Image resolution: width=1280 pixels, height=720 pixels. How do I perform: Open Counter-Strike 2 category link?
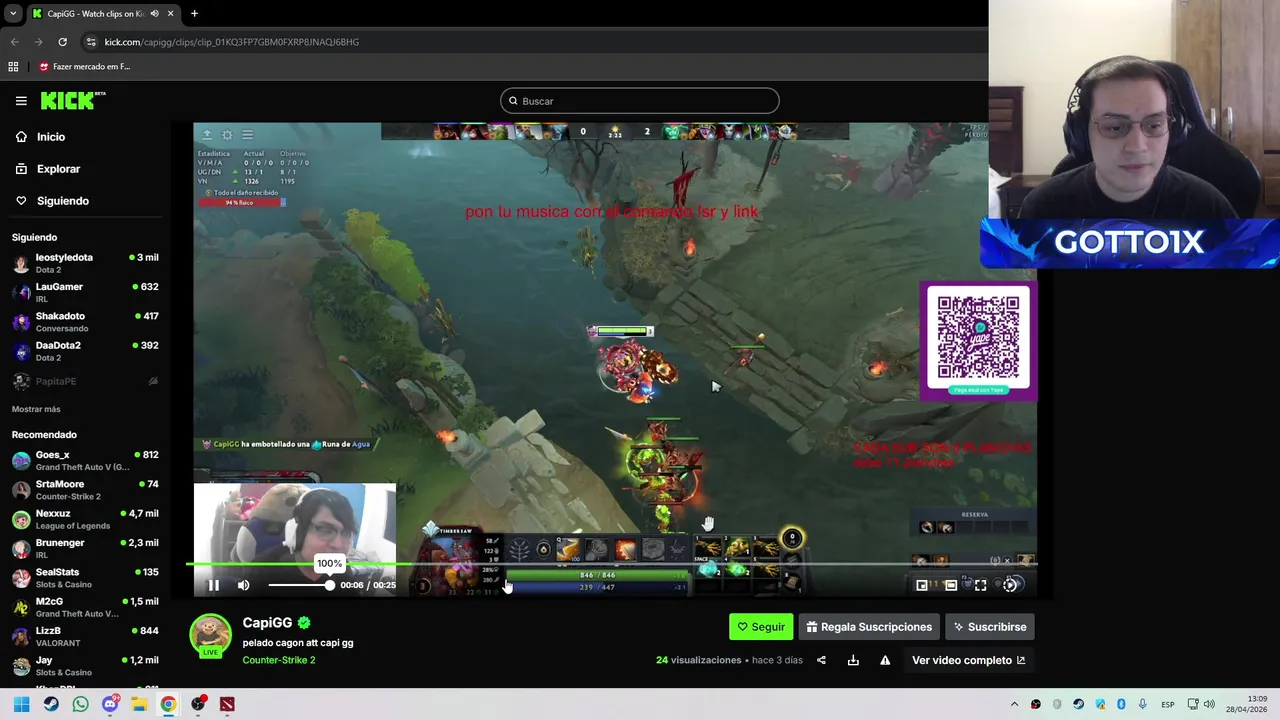coord(278,660)
